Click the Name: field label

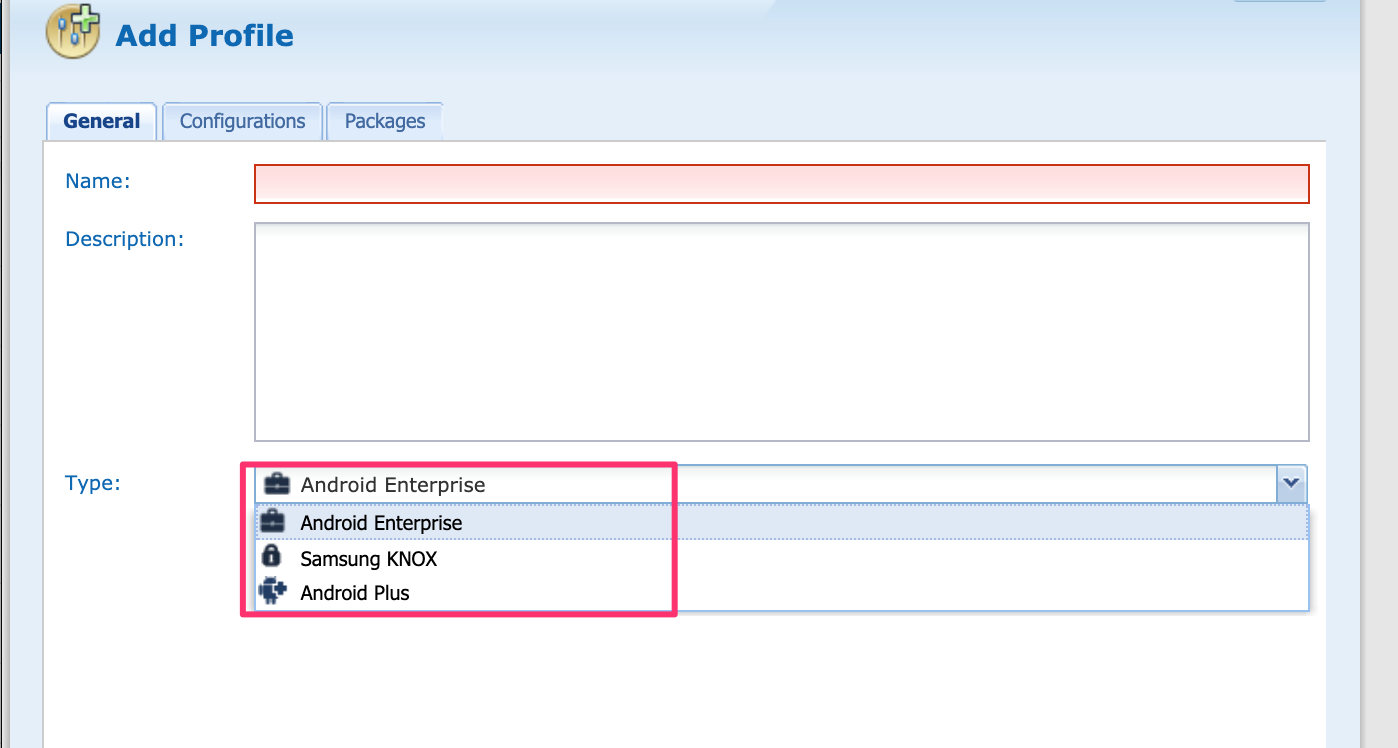click(x=98, y=181)
